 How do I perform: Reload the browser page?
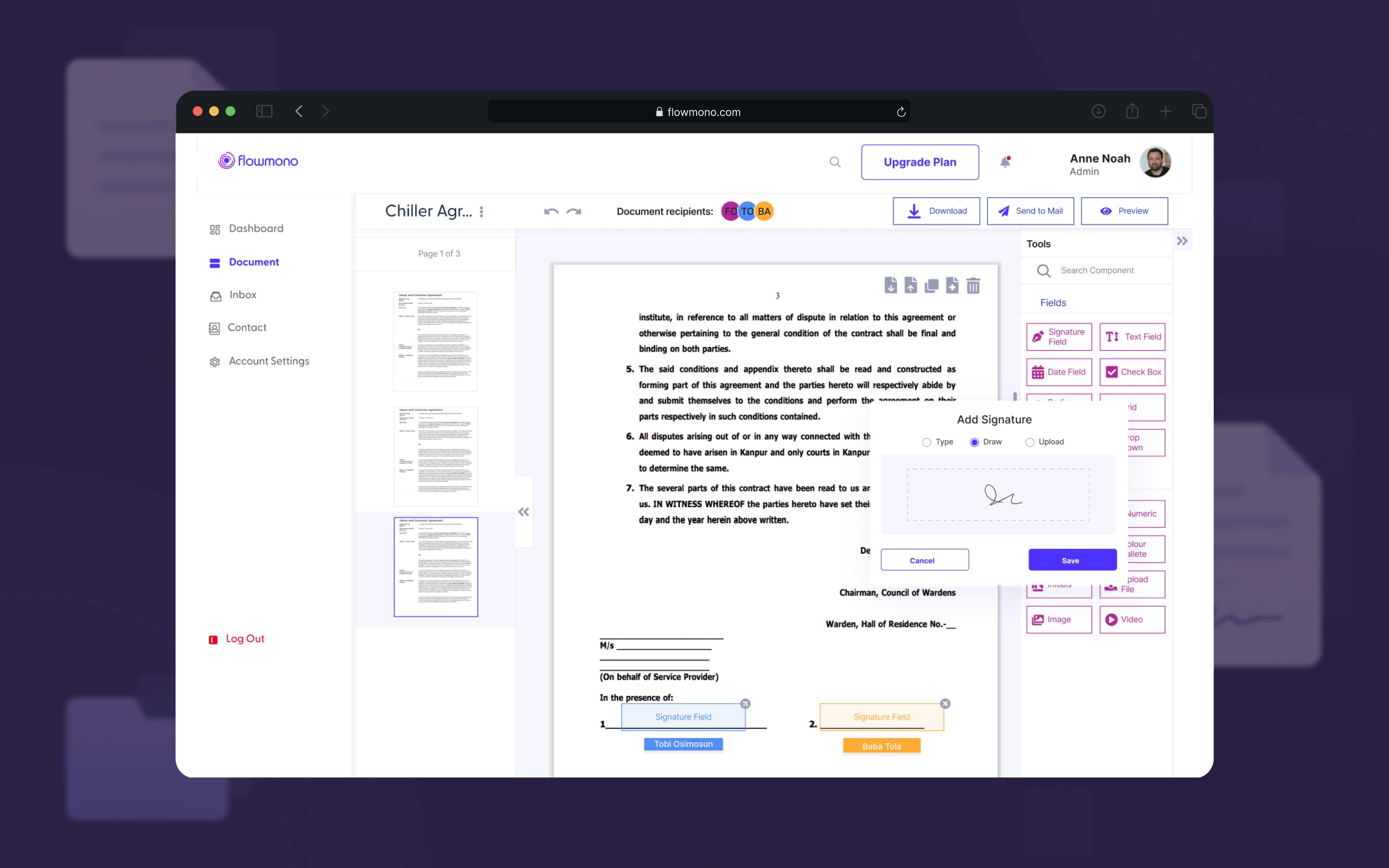click(x=901, y=112)
